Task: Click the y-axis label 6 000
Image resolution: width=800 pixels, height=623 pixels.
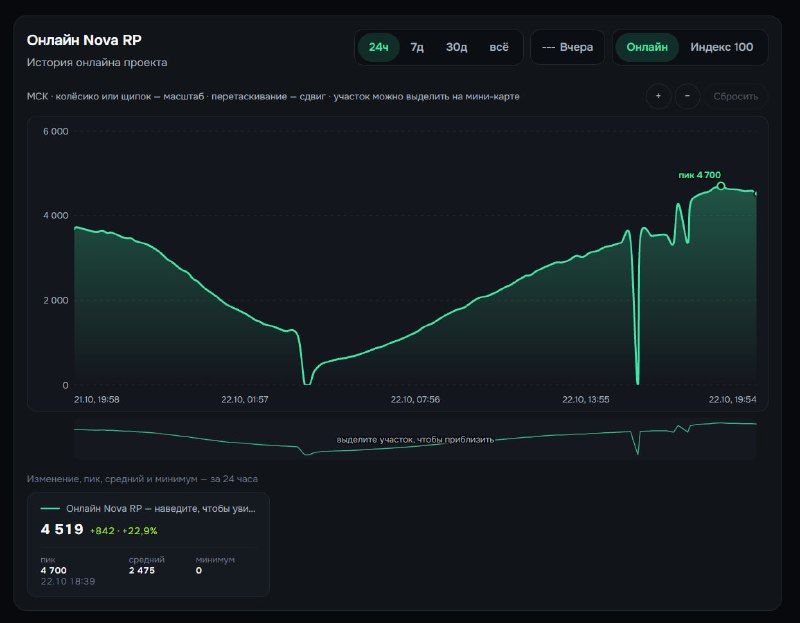Action: (56, 131)
